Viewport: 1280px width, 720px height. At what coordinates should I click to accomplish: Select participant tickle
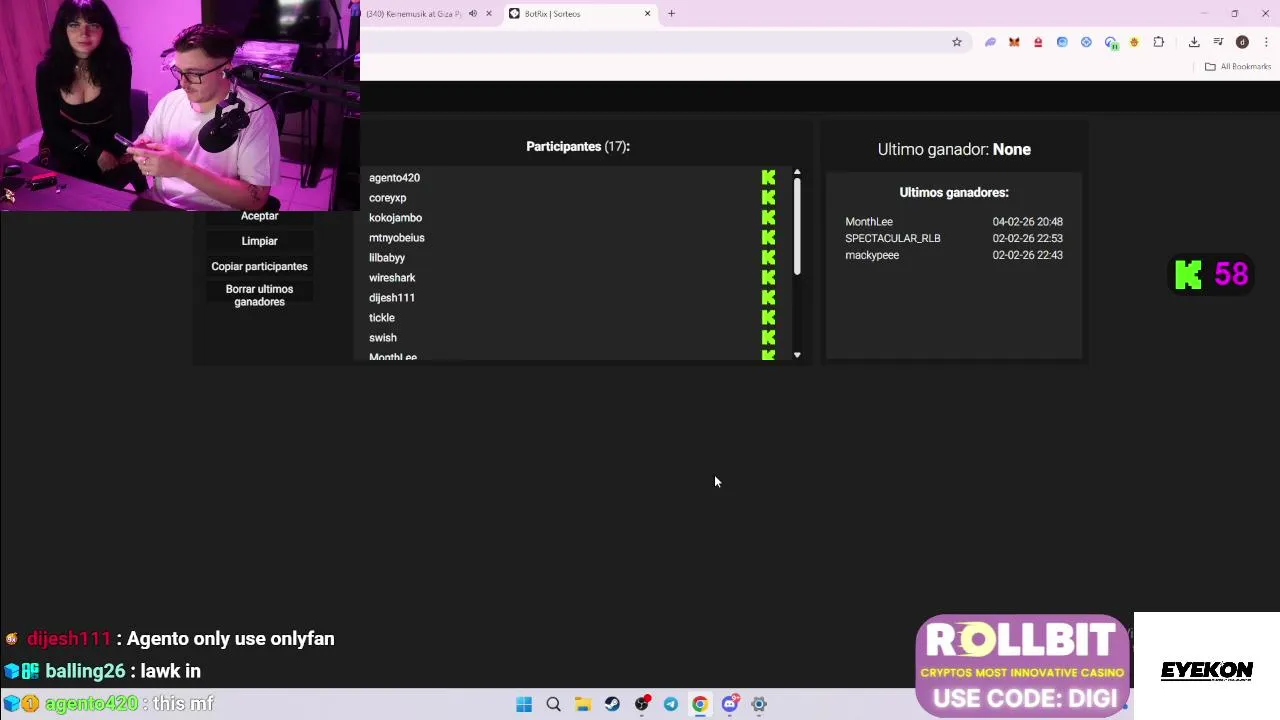[381, 318]
